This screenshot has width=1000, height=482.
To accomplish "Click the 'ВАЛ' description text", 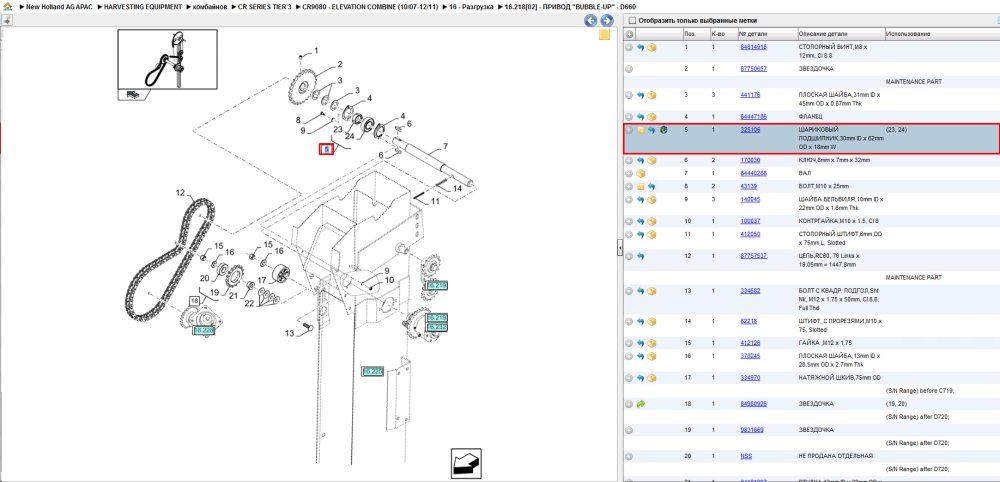I will (x=804, y=173).
